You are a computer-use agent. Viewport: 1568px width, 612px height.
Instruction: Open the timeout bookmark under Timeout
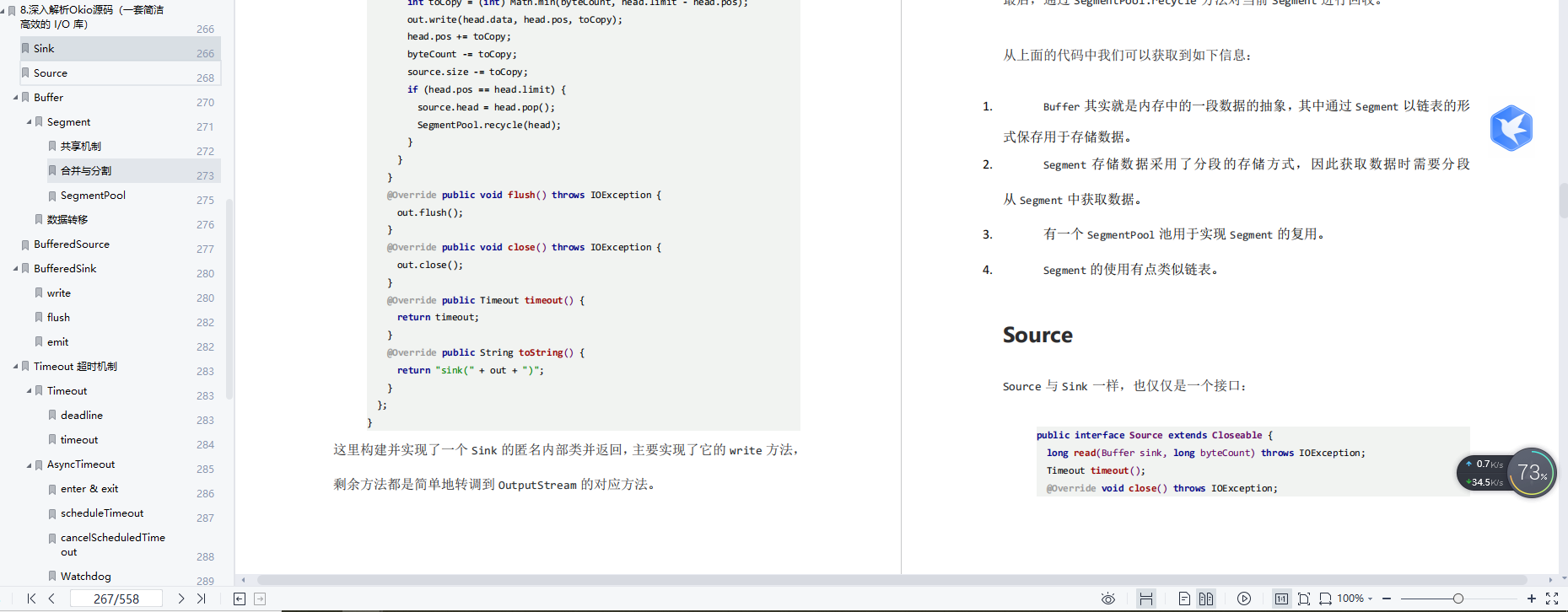[79, 440]
